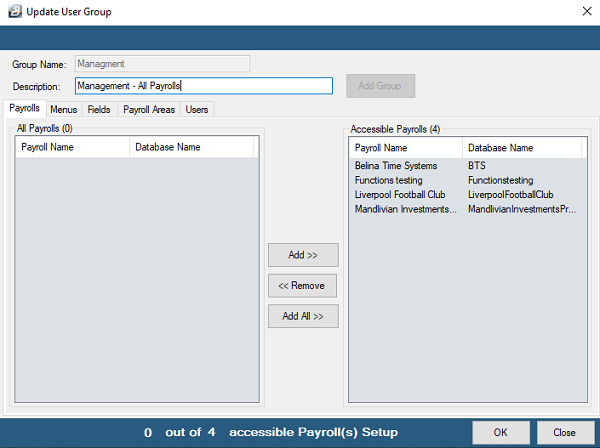Click the OK button
600x448 pixels.
501,432
